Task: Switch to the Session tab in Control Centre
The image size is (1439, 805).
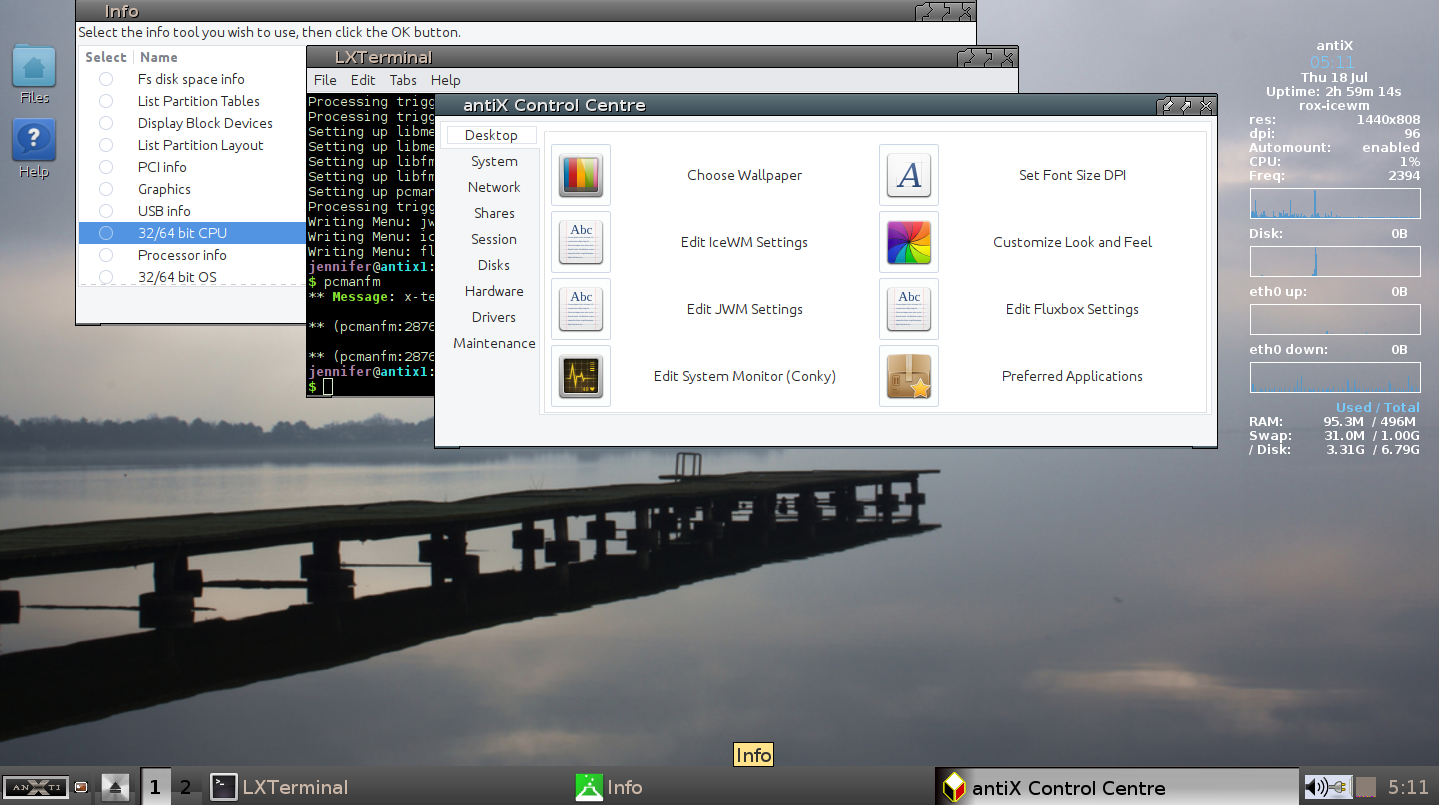Action: coord(494,239)
